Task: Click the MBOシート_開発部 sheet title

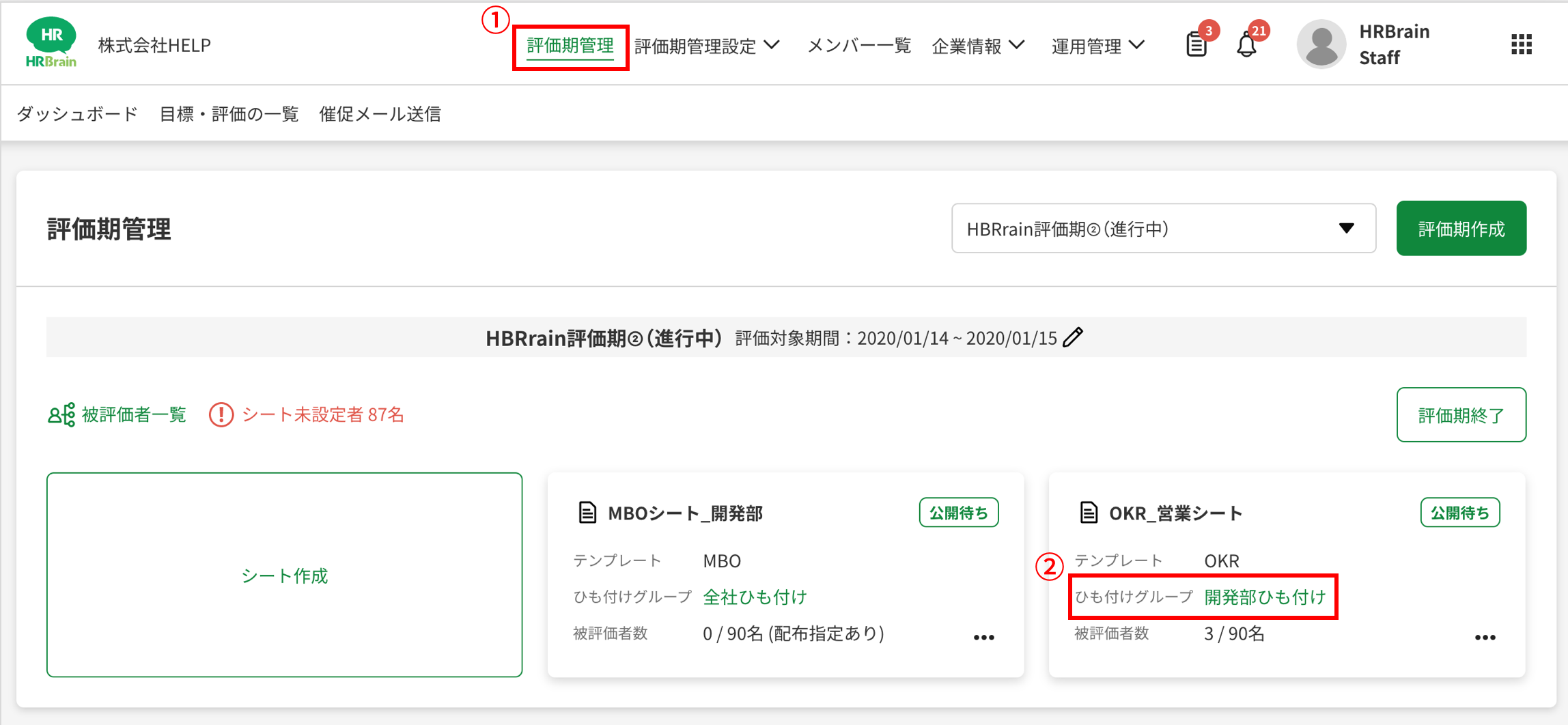Action: pos(685,513)
